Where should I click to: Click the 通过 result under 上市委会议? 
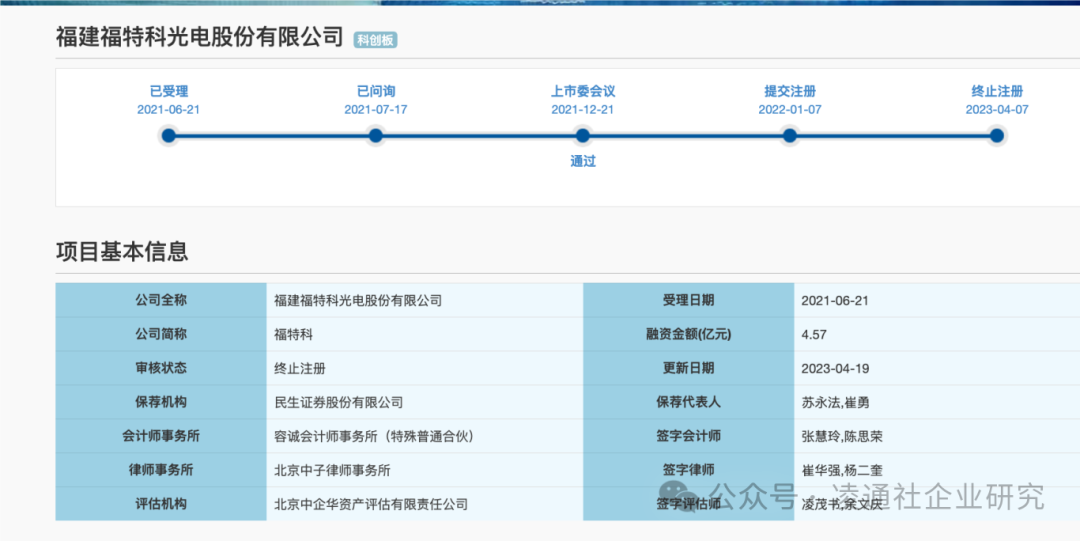click(x=583, y=162)
